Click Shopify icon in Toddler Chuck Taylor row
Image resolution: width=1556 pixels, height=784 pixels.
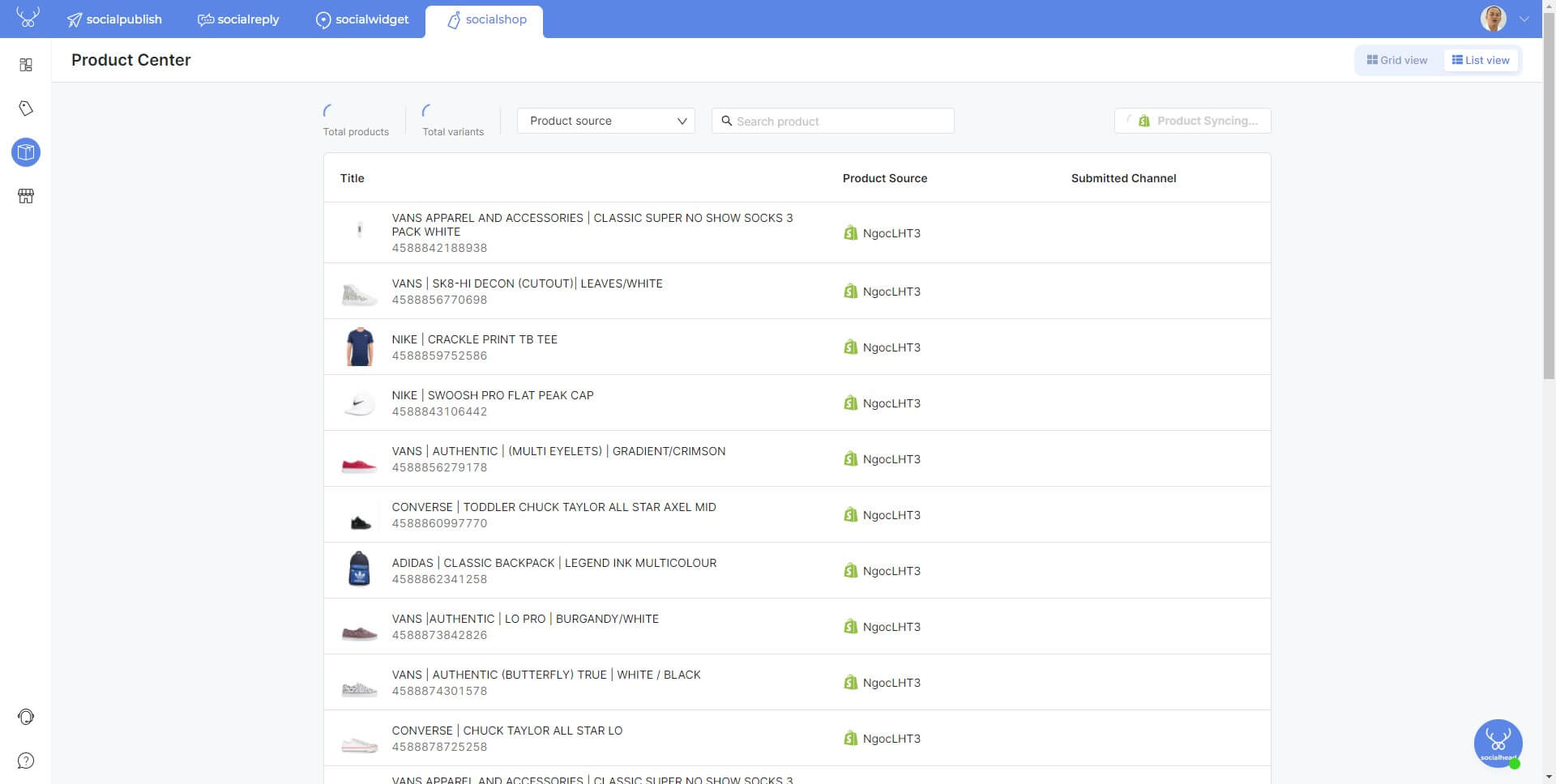[850, 515]
